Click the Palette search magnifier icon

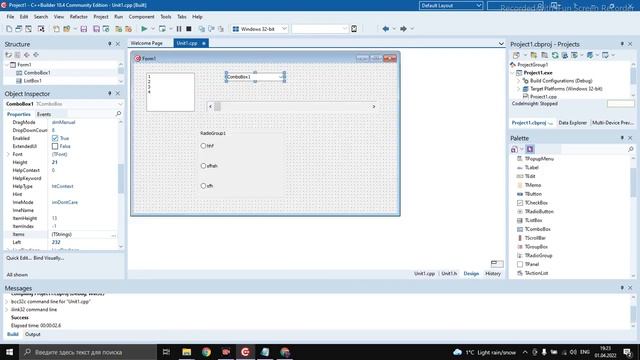631,149
